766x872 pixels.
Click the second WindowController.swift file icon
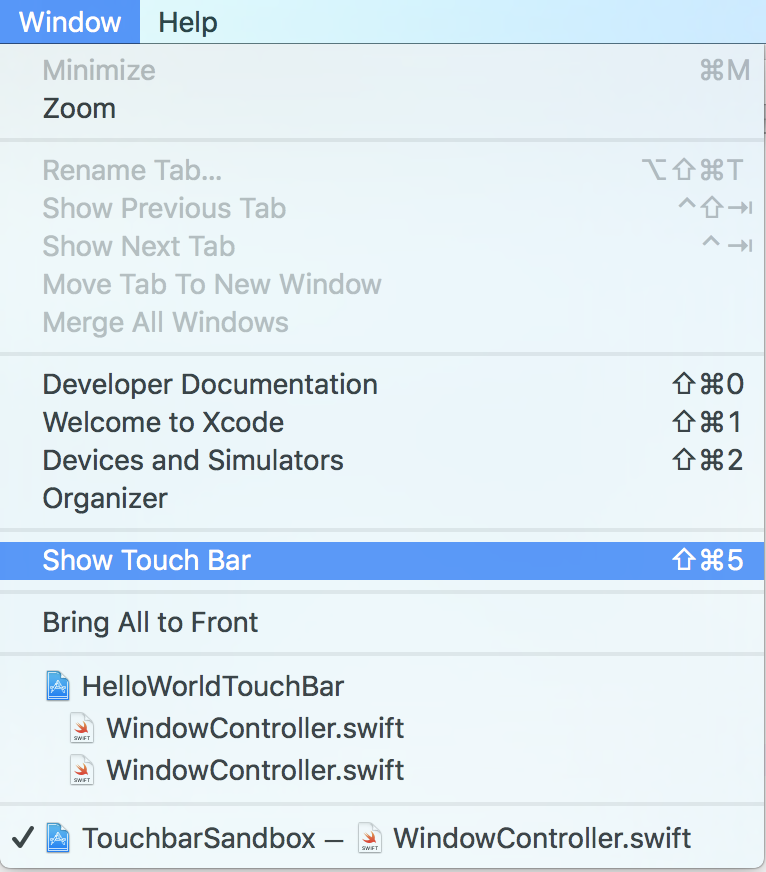pyautogui.click(x=82, y=770)
